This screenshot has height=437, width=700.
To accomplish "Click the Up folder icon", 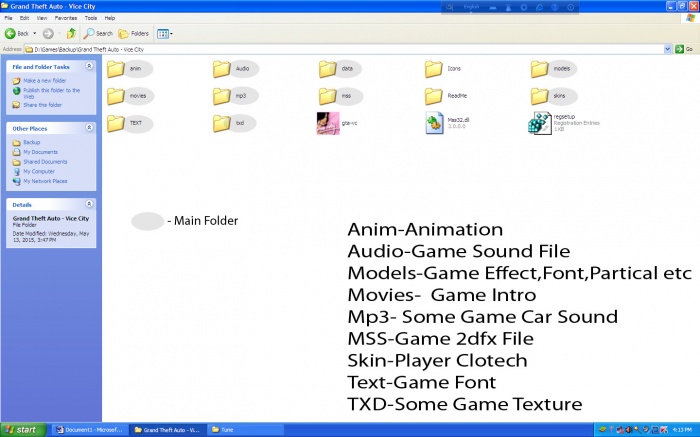I will click(71, 33).
